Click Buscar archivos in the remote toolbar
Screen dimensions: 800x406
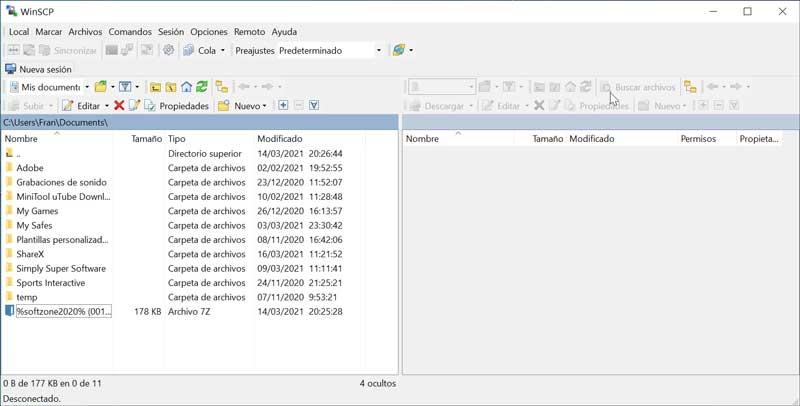(638, 87)
